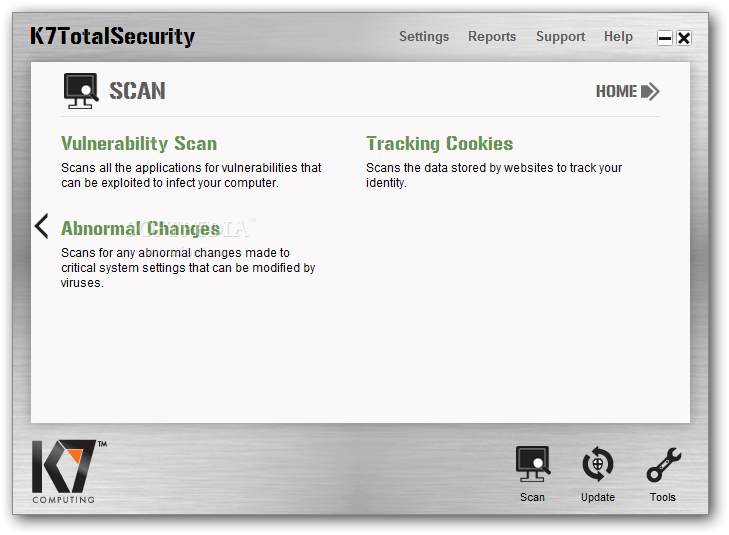Go back using the left chevron arrow
The image size is (729, 535).
41,226
